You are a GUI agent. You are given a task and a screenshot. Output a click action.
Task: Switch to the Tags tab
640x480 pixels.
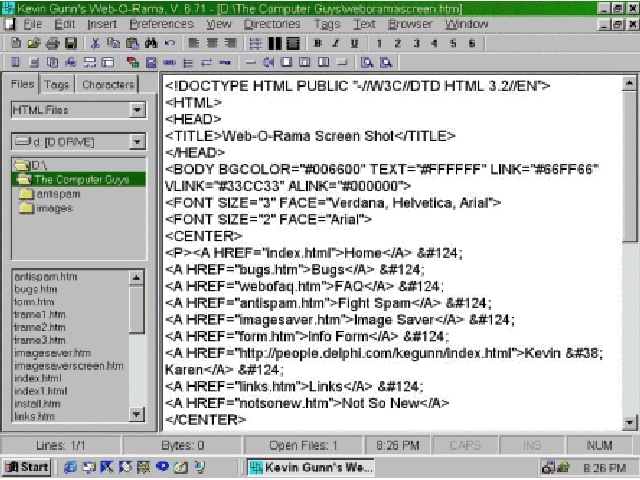coord(56,85)
